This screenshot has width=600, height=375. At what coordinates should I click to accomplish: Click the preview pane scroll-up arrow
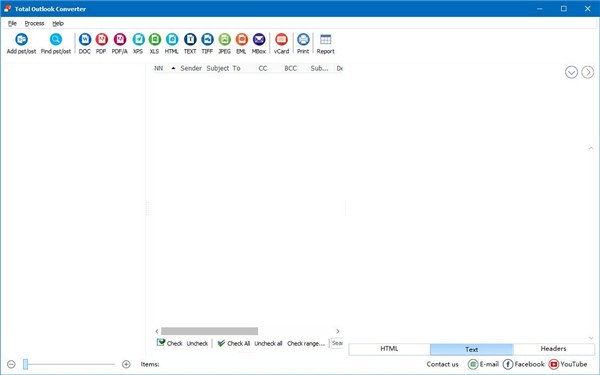(591, 148)
